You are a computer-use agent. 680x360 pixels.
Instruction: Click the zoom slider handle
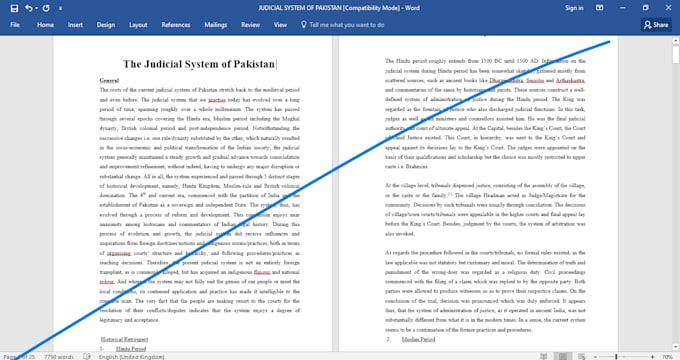616,357
